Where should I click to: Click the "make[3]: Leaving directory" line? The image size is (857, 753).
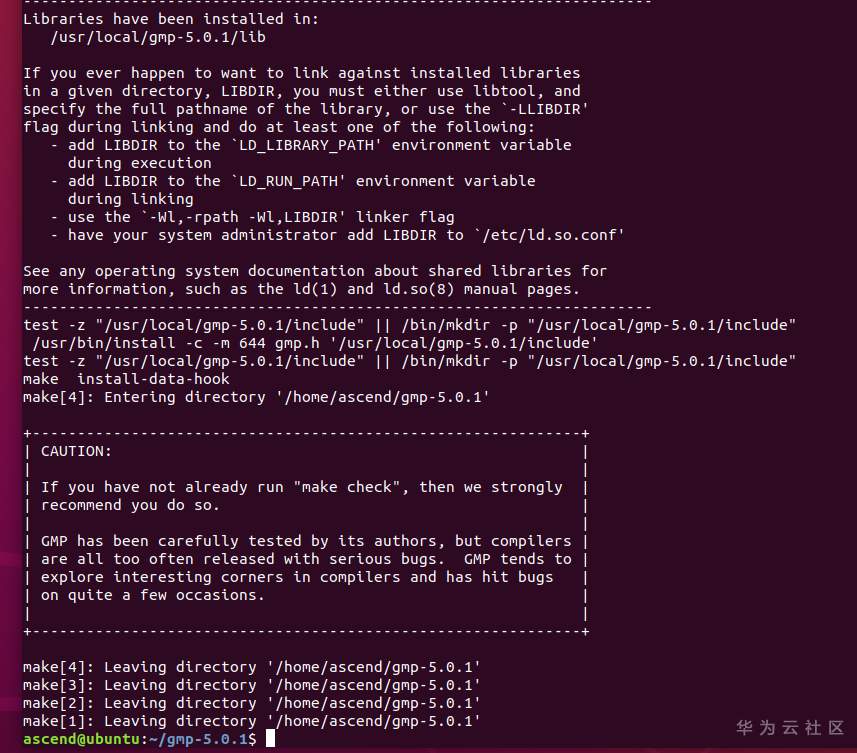click(x=251, y=685)
